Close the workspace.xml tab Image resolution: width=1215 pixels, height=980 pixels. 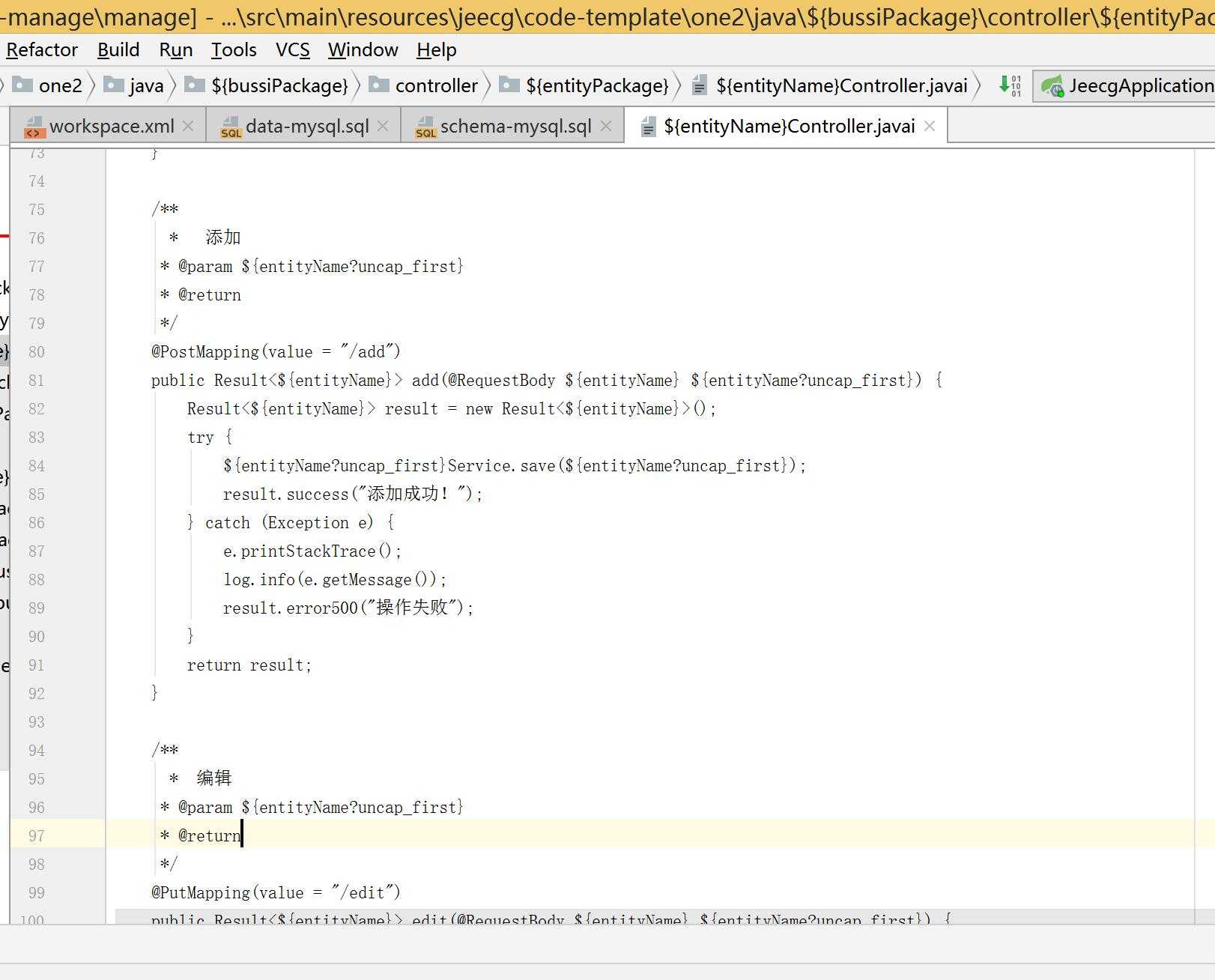pyautogui.click(x=188, y=126)
